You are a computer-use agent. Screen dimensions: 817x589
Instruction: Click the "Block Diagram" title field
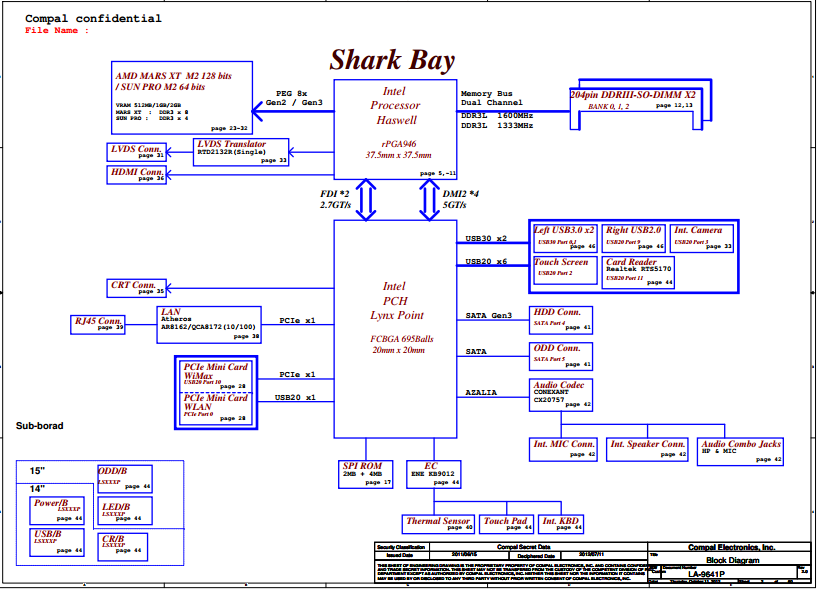point(733,560)
